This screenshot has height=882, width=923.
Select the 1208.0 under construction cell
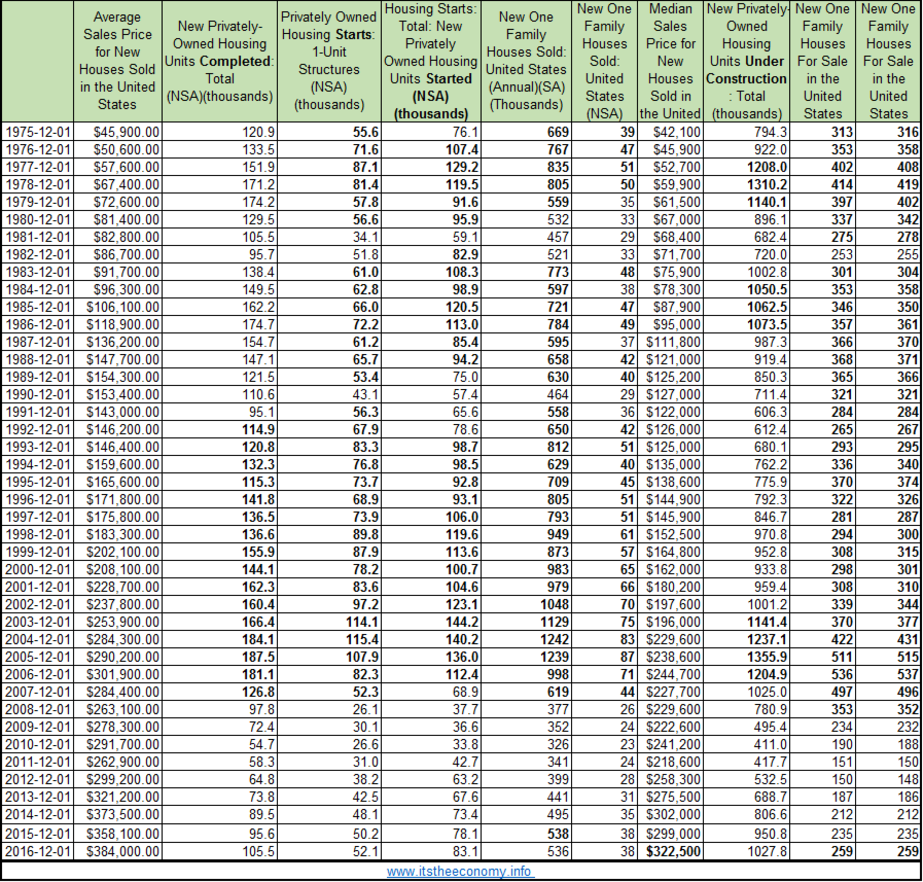click(x=746, y=167)
